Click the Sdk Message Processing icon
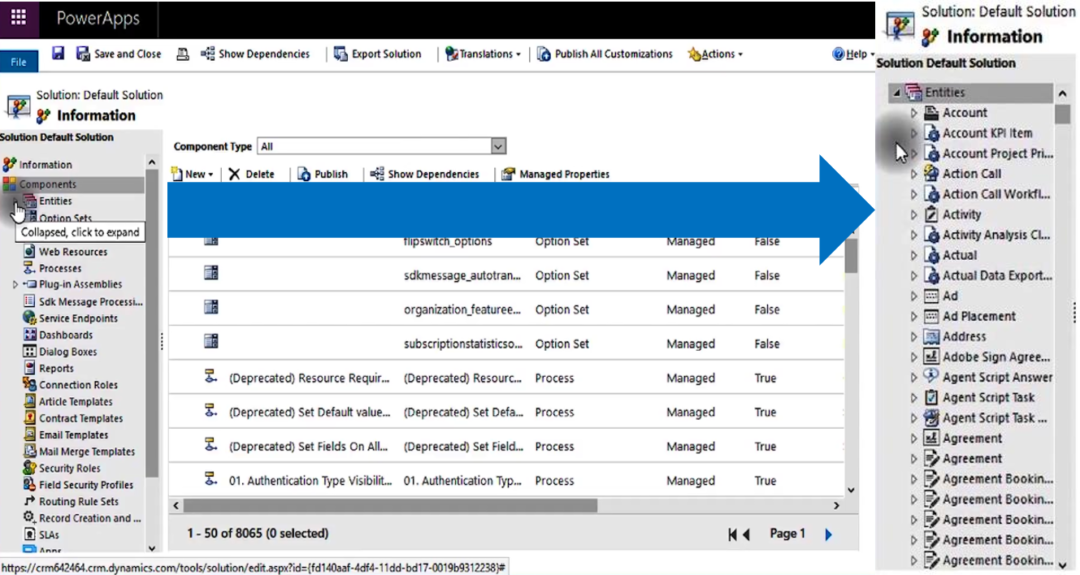Viewport: 1080px width, 575px height. point(29,301)
